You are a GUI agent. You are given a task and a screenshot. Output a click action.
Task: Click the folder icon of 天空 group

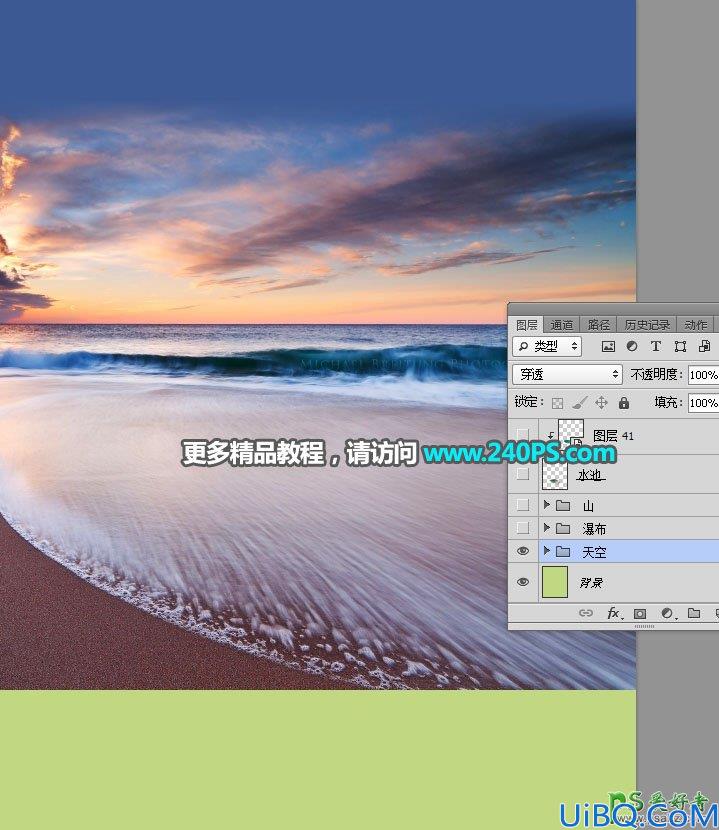[563, 552]
